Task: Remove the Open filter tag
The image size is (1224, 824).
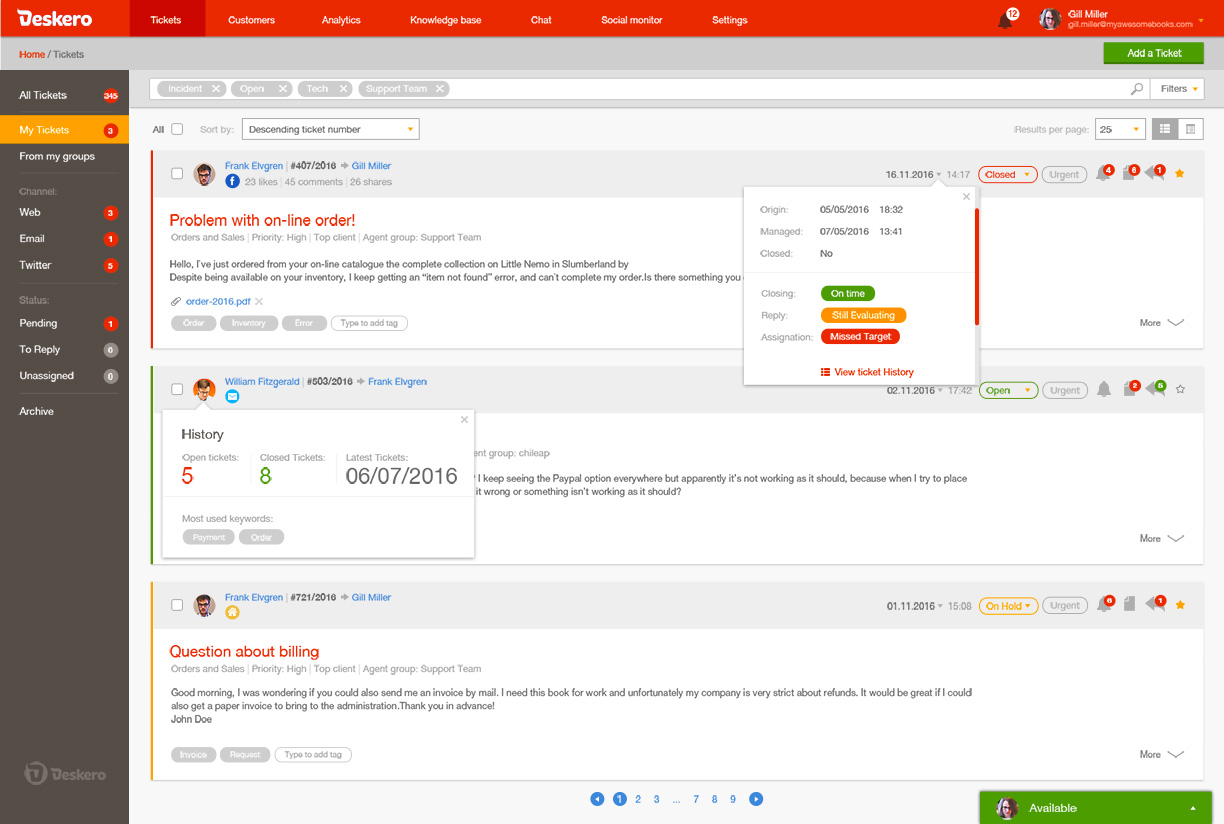Action: point(283,89)
